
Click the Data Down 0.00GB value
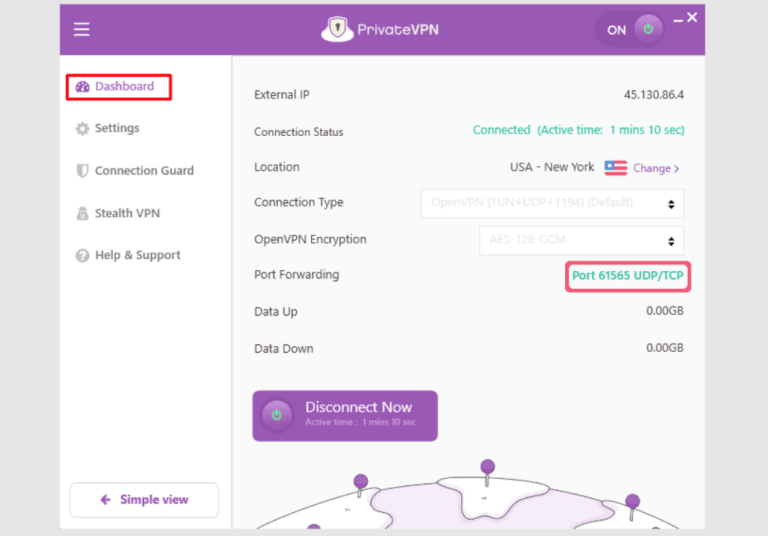tap(665, 348)
